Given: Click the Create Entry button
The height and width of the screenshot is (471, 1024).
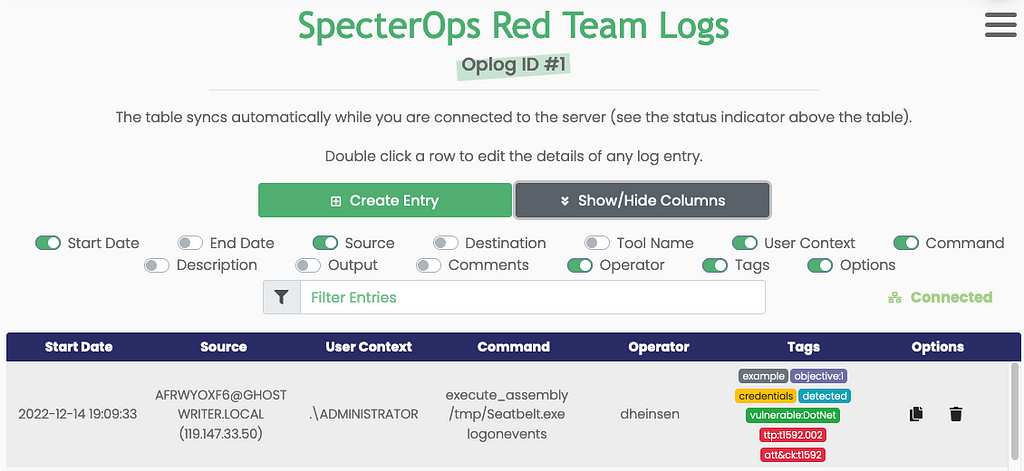Looking at the screenshot, I should point(385,200).
